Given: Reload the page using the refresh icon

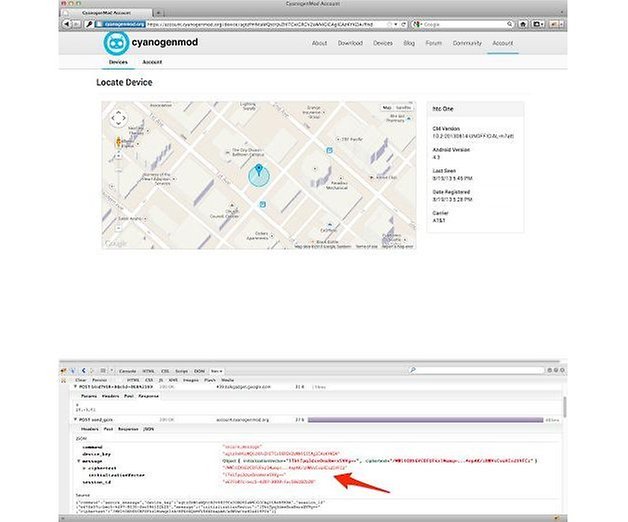Looking at the screenshot, I should 404,24.
